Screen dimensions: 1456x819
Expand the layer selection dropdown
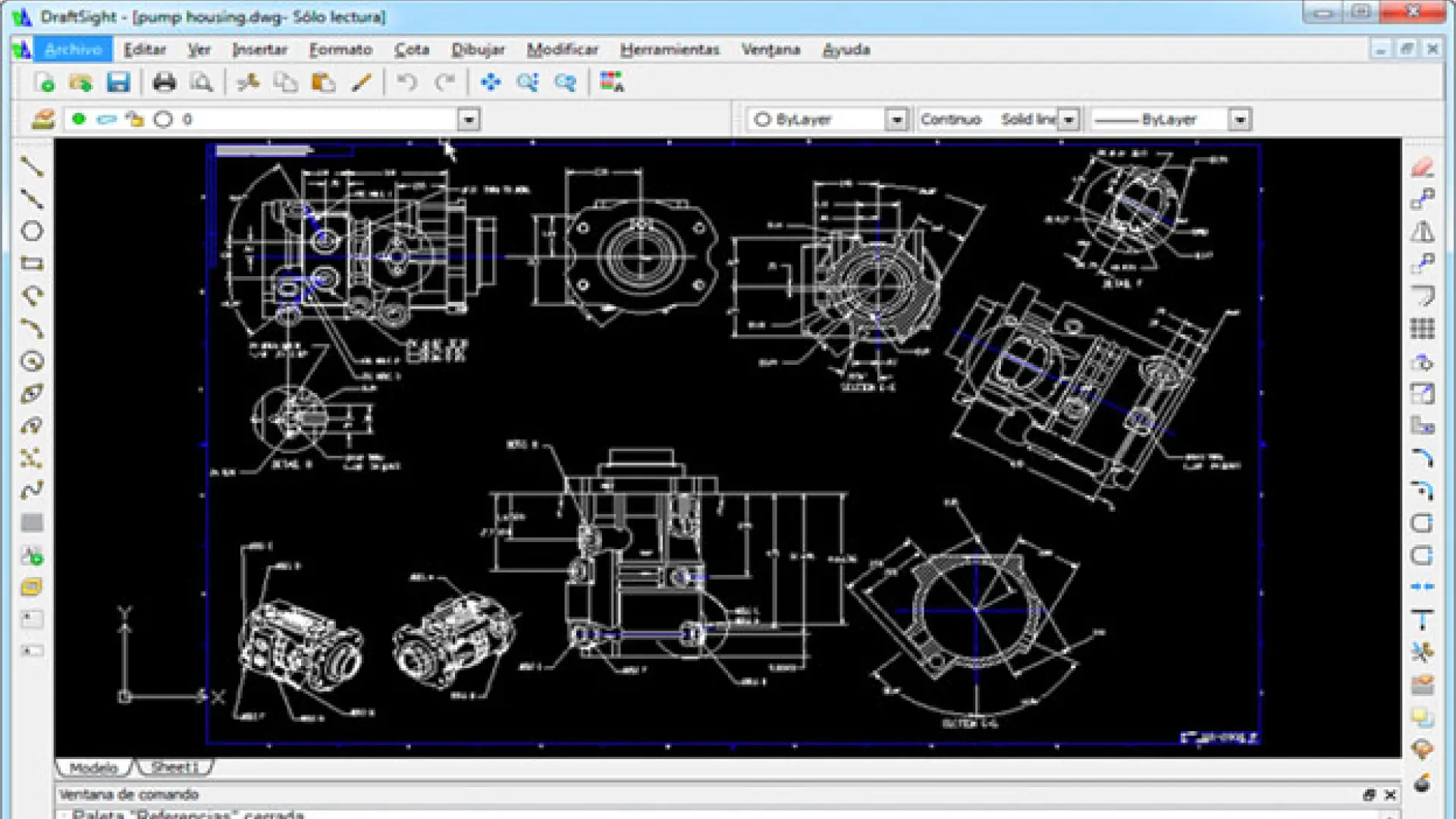469,119
